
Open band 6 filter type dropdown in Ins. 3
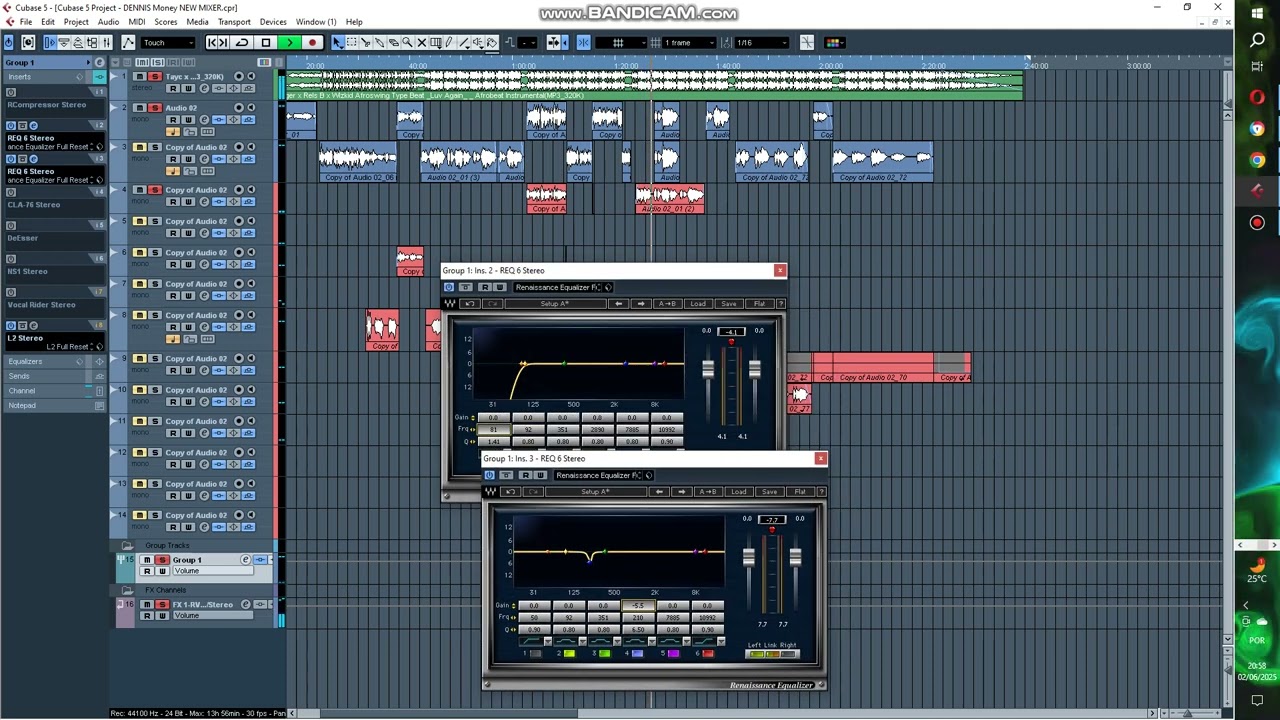click(x=721, y=642)
